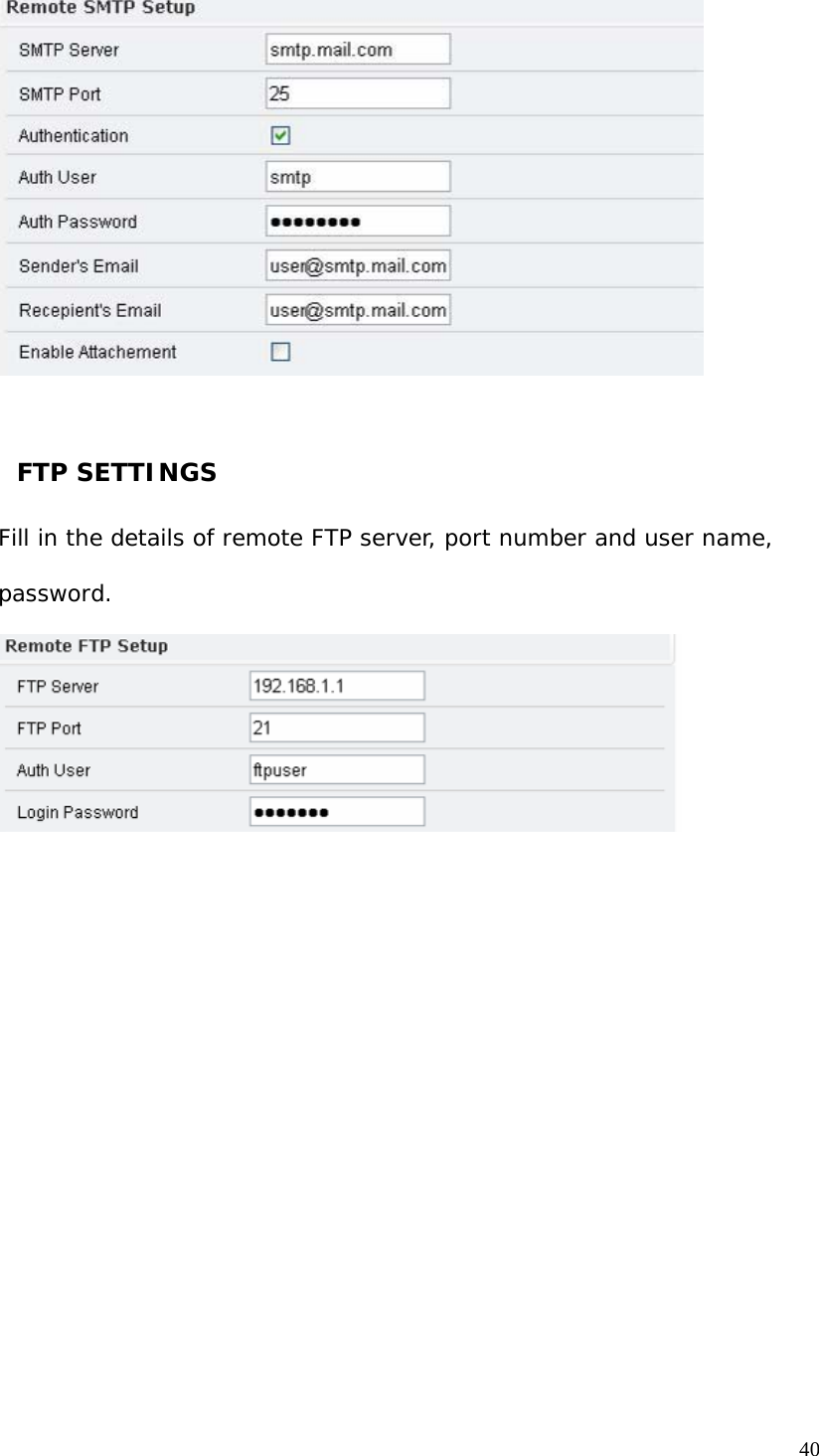819x1456 pixels.
Task: Click the Sender's Email input field
Action: [x=357, y=264]
